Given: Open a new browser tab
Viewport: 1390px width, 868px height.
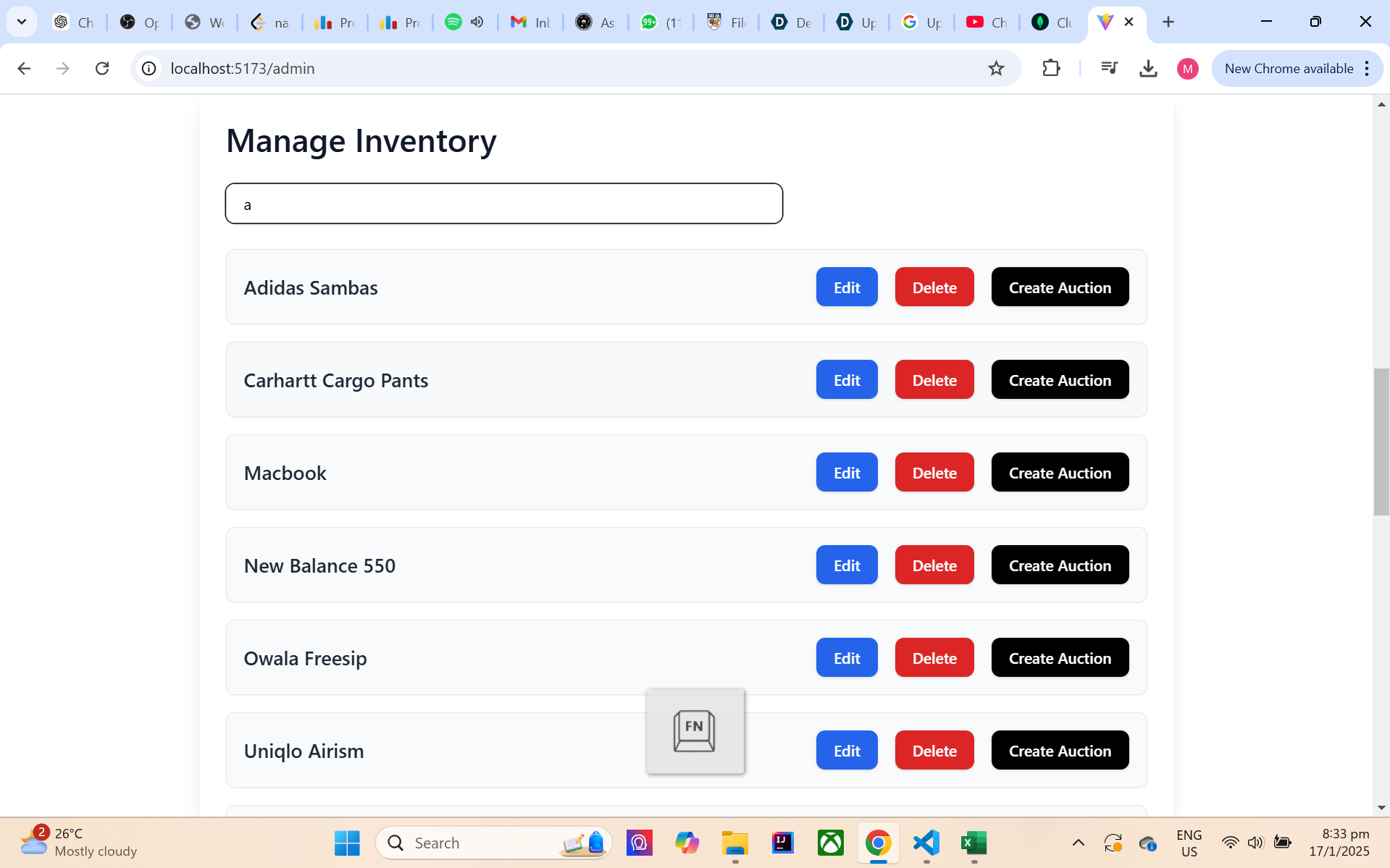Looking at the screenshot, I should pos(1168,22).
